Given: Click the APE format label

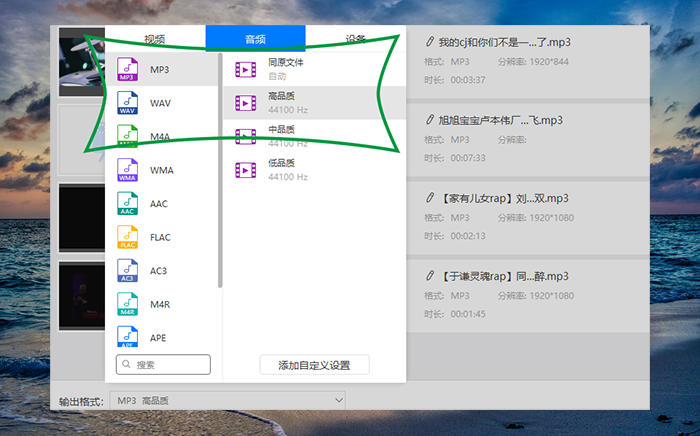Looking at the screenshot, I should pyautogui.click(x=158, y=338).
